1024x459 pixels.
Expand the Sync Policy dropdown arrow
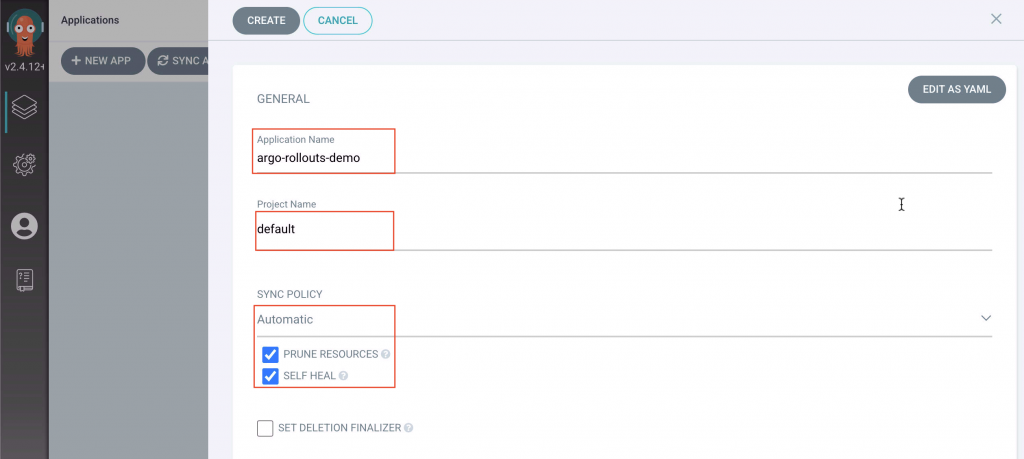(986, 319)
